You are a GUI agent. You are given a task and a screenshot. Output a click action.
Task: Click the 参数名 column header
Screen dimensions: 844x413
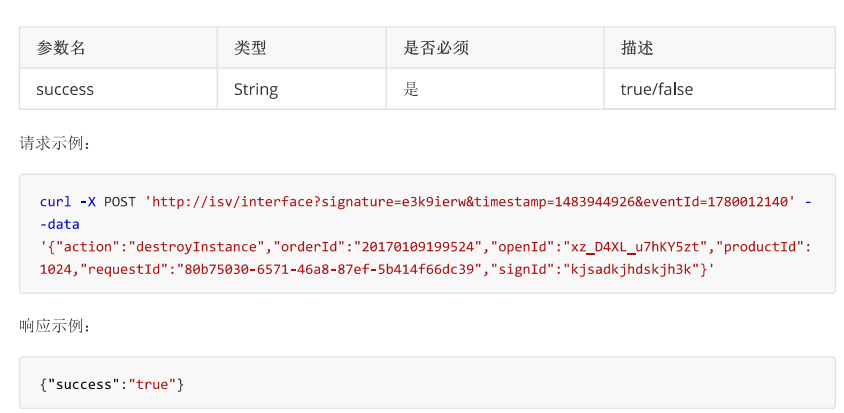click(x=118, y=47)
